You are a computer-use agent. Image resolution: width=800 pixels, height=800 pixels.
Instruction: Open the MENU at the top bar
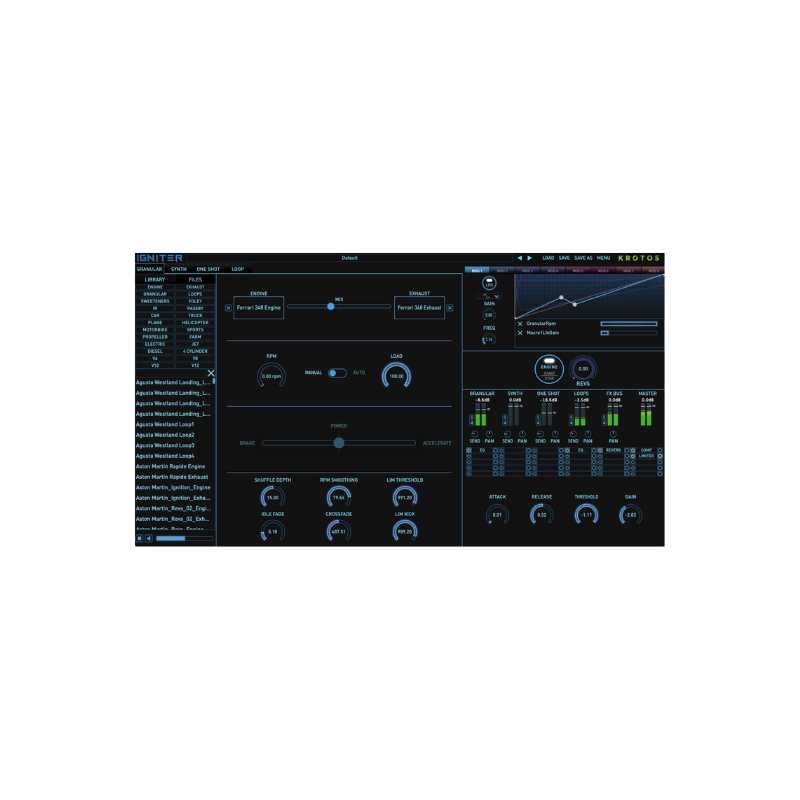[604, 257]
